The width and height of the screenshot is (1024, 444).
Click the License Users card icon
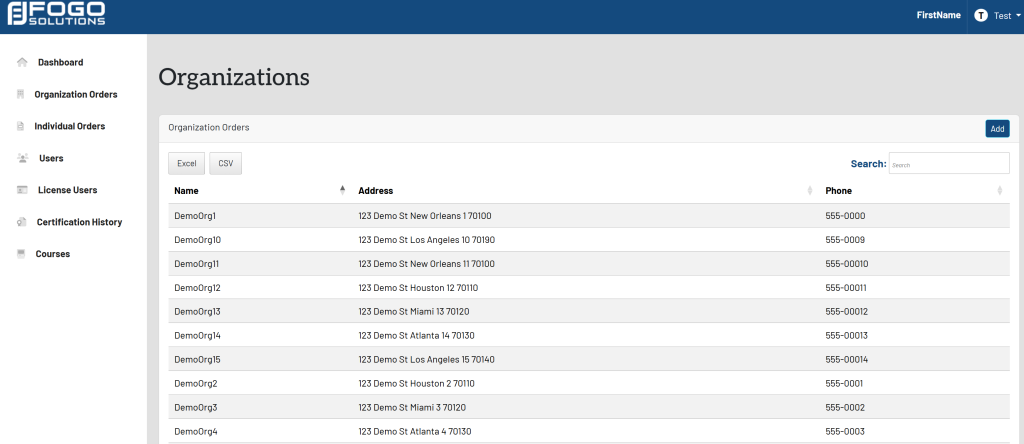[22, 190]
